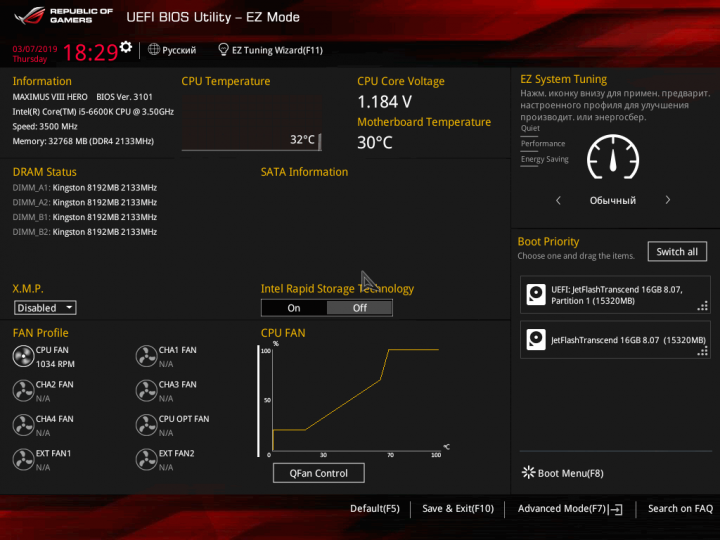This screenshot has width=720, height=540.
Task: Click DIMM_A2 Kingston 8192MB row
Action: (x=85, y=202)
